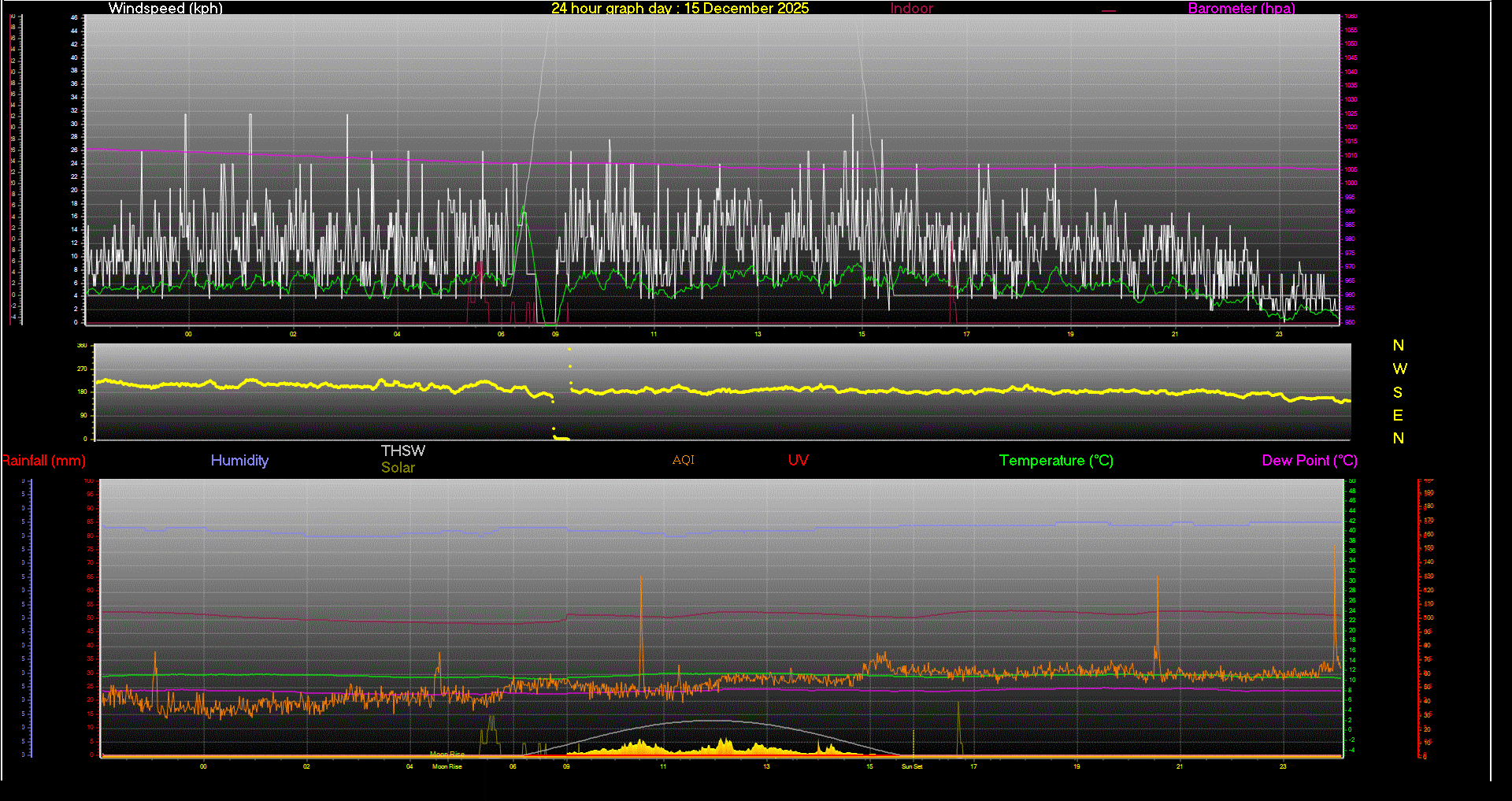
Task: Toggle the Indoor data display
Action: coord(911,9)
